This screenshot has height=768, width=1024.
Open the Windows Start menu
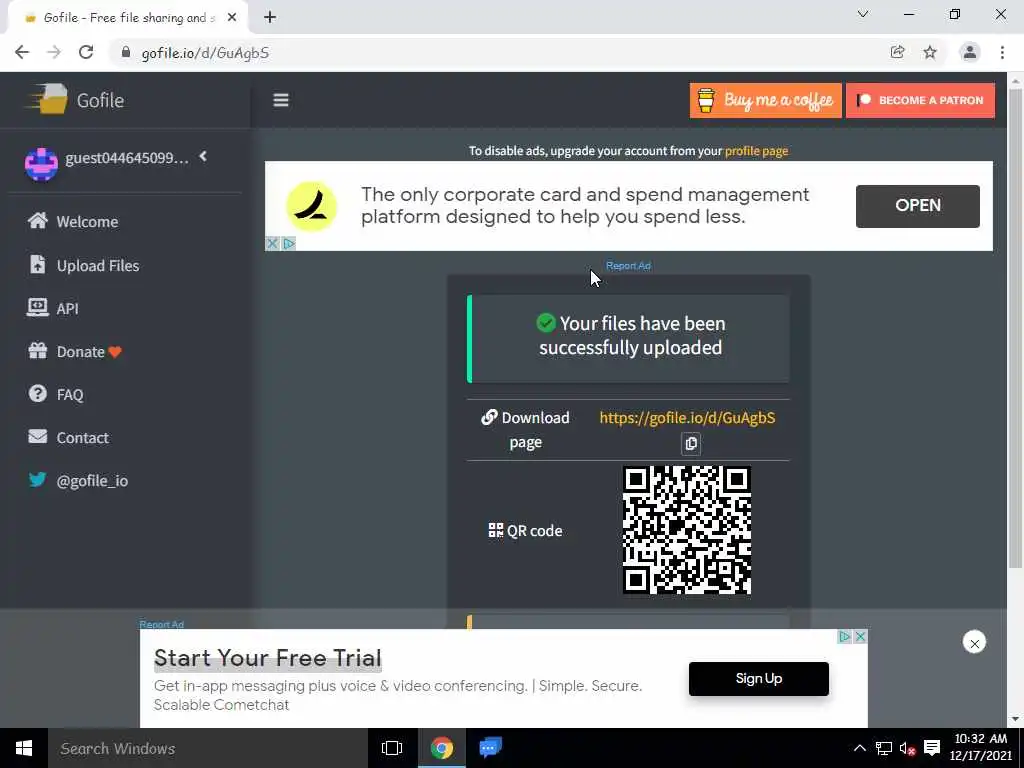tap(24, 748)
